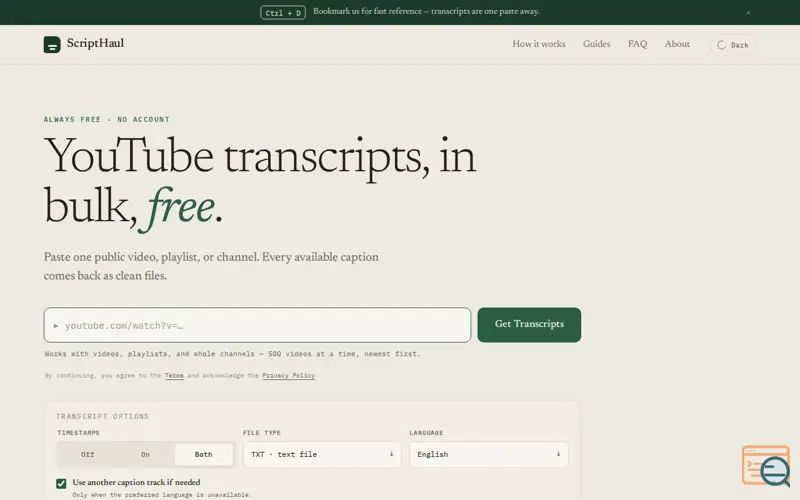
Task: Click the 'TRANSCRIPT OPTIONS' heading
Action: [103, 416]
